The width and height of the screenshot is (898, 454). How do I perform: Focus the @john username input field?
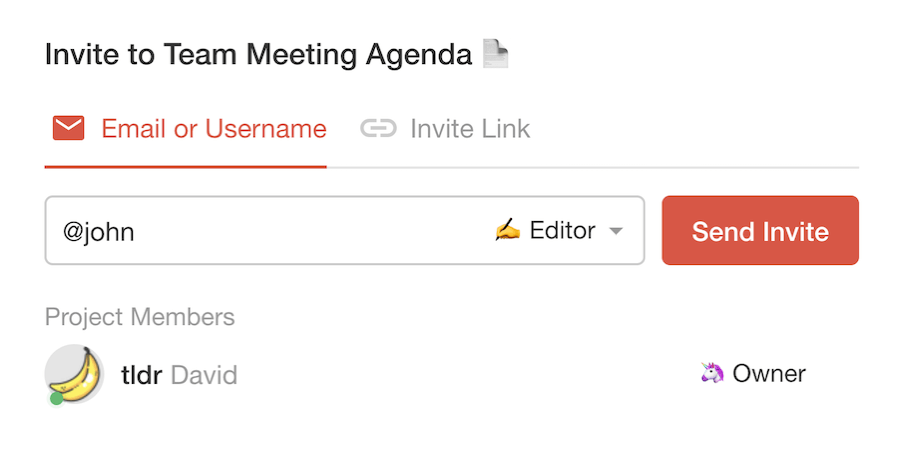(x=260, y=231)
